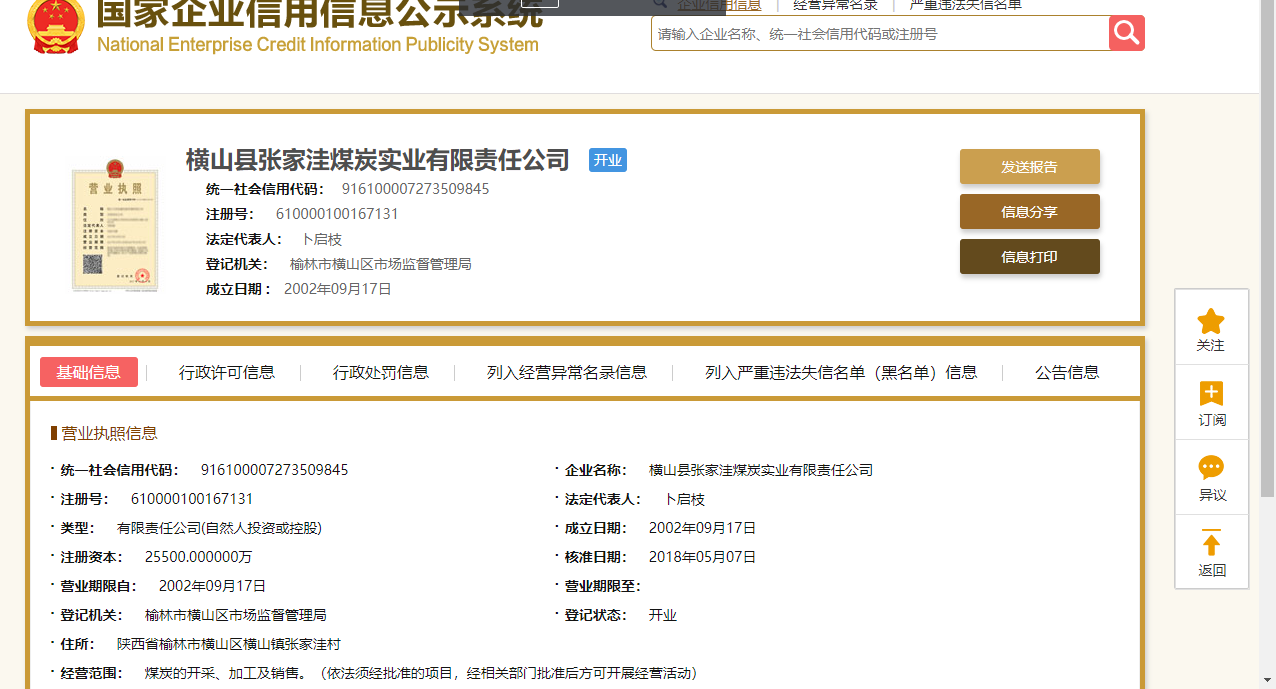The width and height of the screenshot is (1276, 689).
Task: Focus the enterprise name search field
Action: click(880, 34)
